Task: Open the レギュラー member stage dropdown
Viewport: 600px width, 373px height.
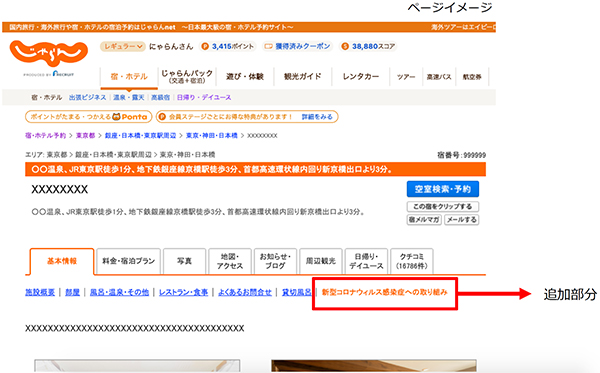Action: click(123, 46)
